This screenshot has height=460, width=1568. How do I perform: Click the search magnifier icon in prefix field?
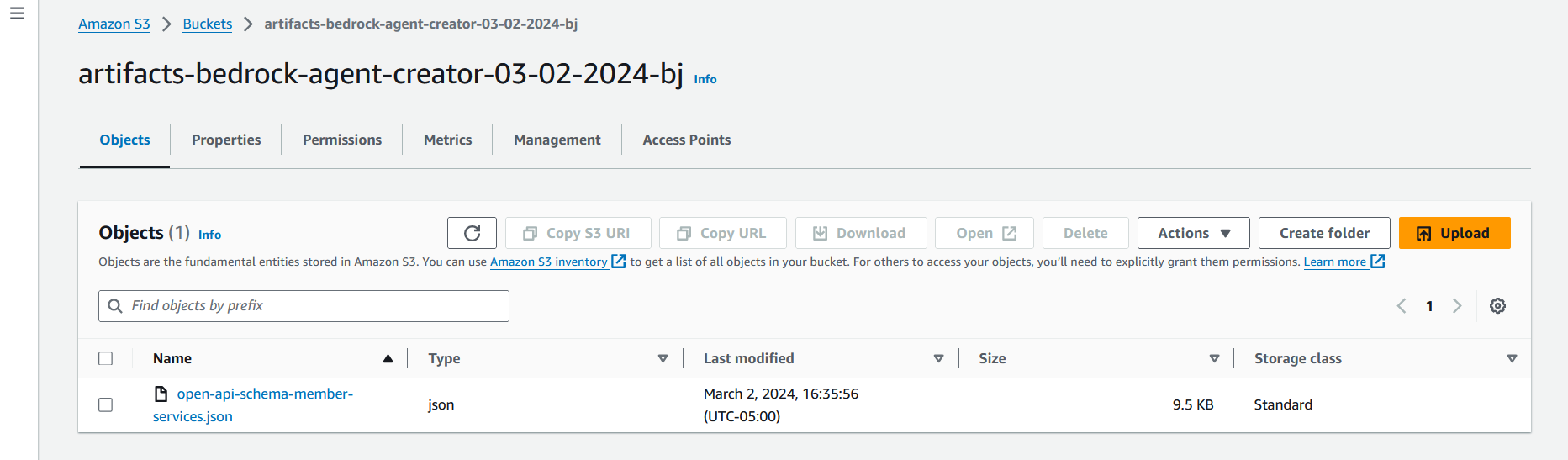pos(115,306)
